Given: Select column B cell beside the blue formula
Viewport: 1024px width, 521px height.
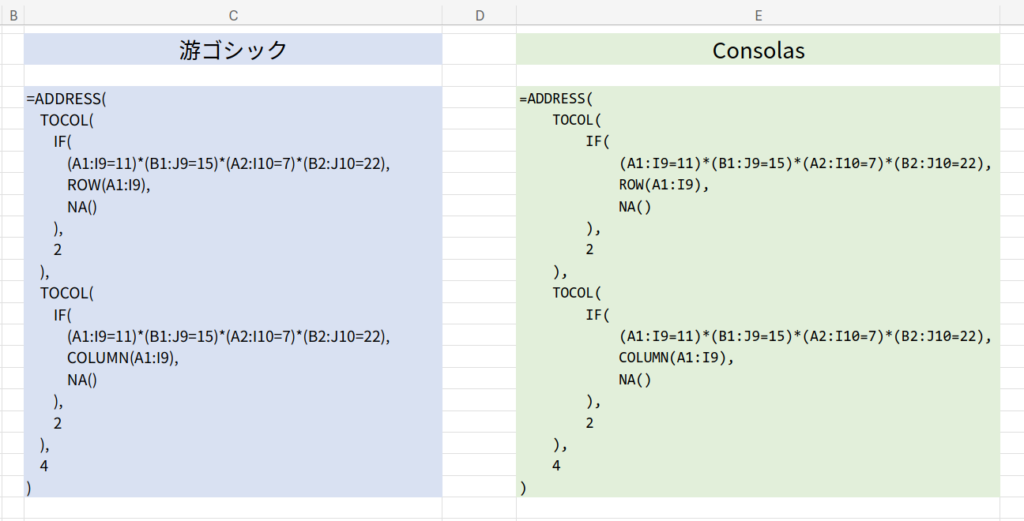Looking at the screenshot, I should 12,291.
